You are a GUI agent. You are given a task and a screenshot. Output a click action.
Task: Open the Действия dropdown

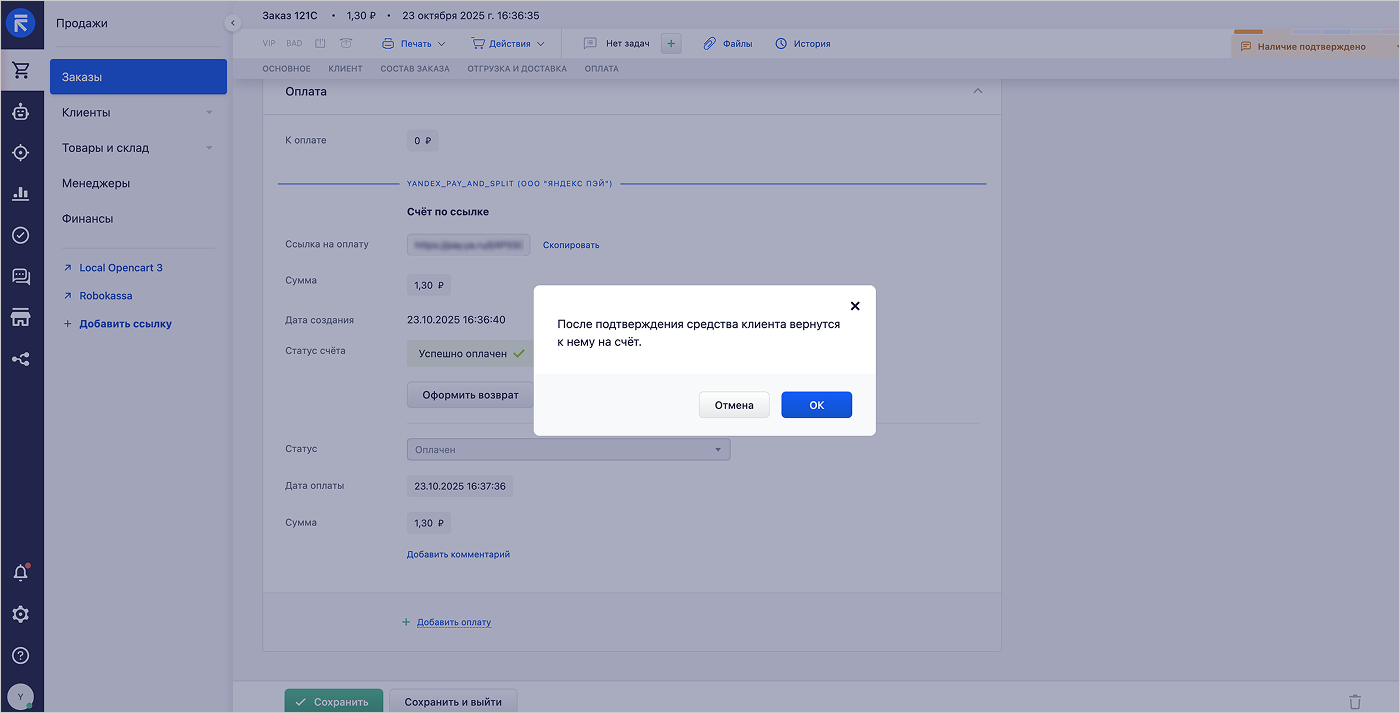(x=508, y=44)
